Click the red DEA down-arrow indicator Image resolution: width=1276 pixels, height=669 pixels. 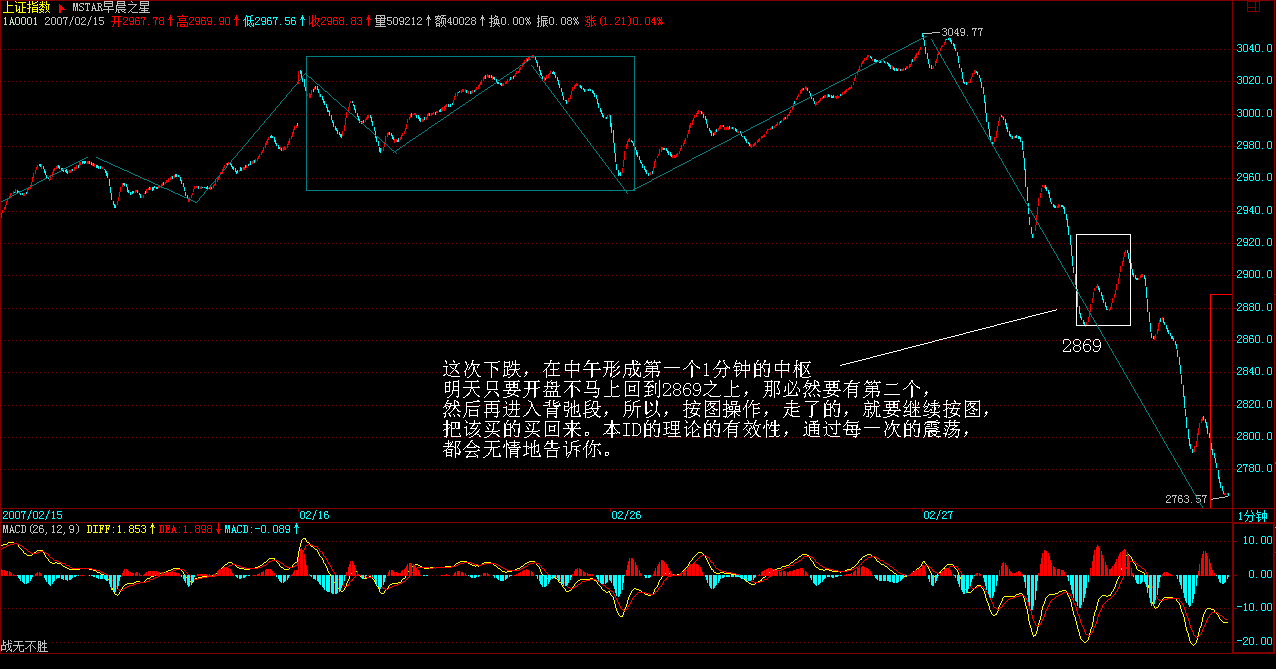click(218, 529)
